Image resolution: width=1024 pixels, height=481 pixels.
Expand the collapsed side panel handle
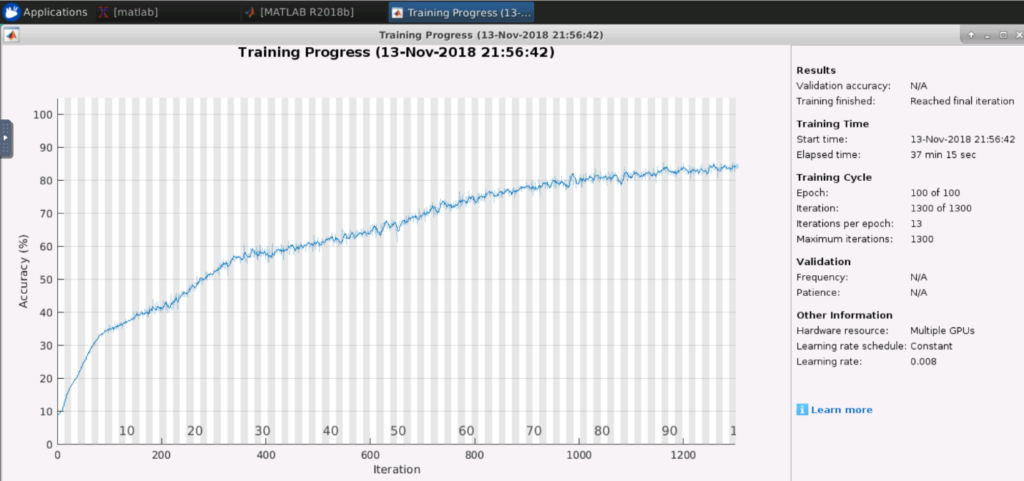point(6,138)
